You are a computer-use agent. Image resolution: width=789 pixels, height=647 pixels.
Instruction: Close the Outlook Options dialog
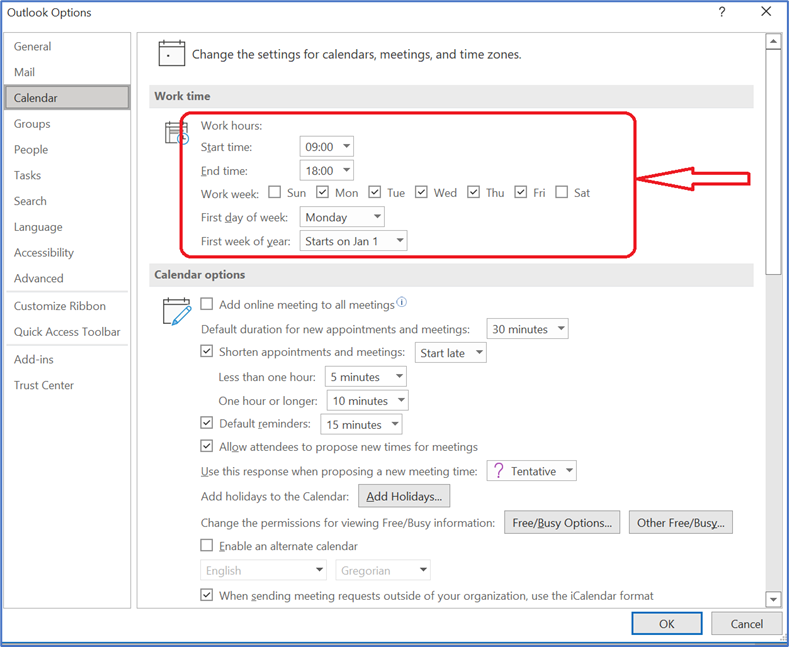point(766,12)
